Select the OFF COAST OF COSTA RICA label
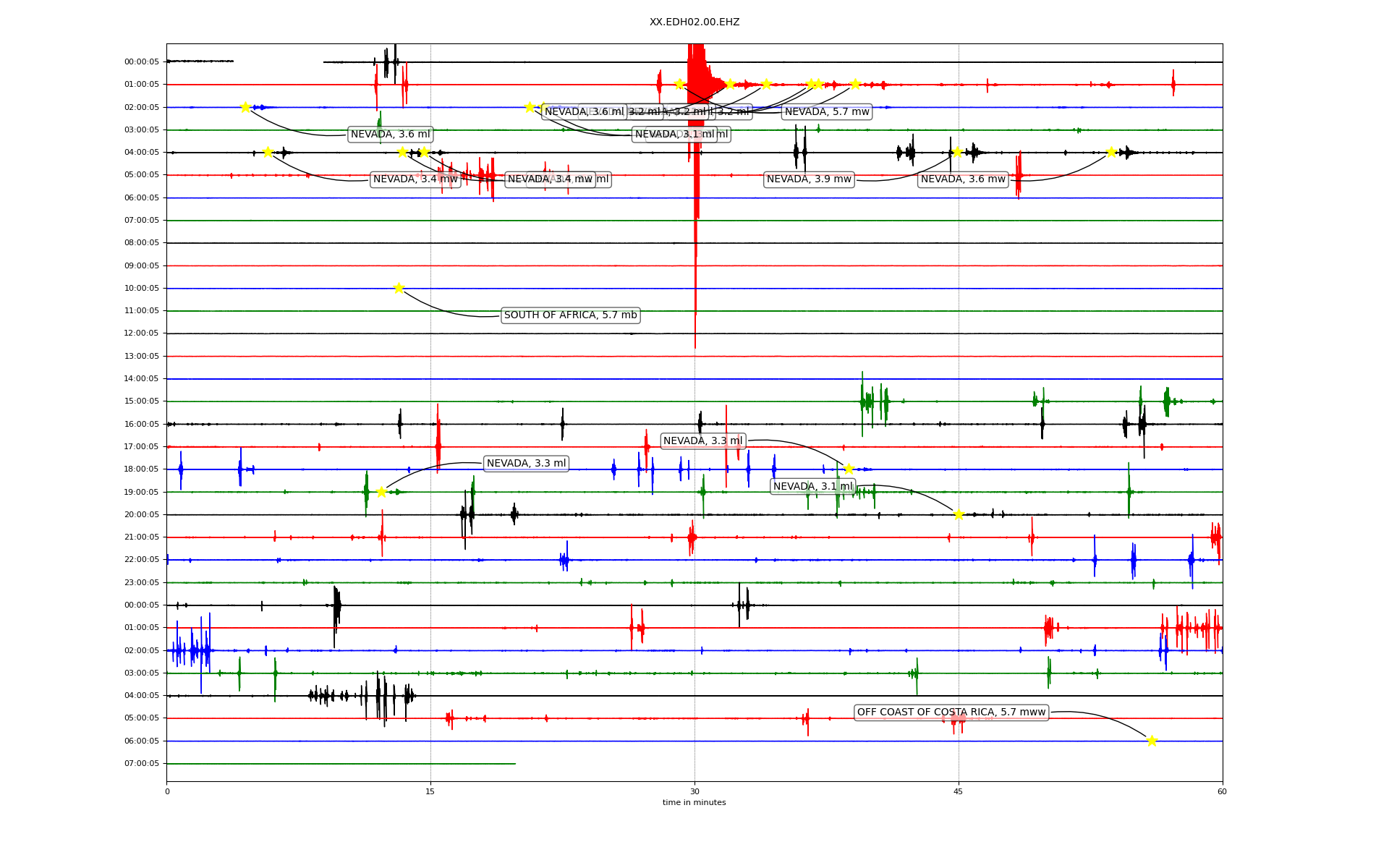 point(951,712)
